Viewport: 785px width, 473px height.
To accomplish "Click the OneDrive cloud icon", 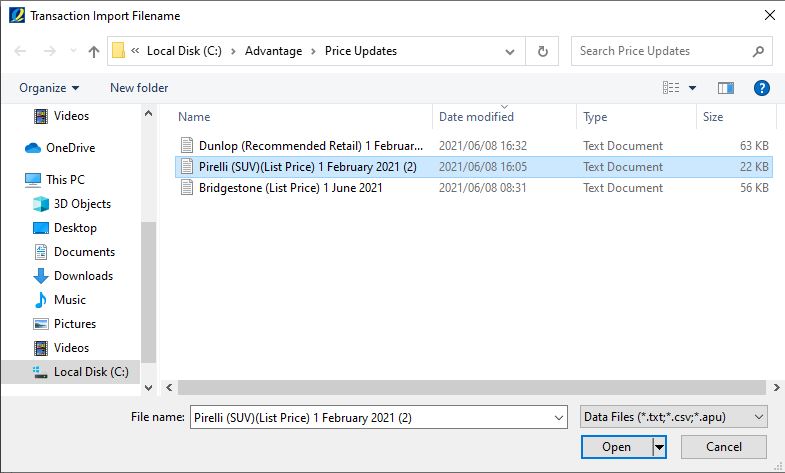I will (33, 148).
